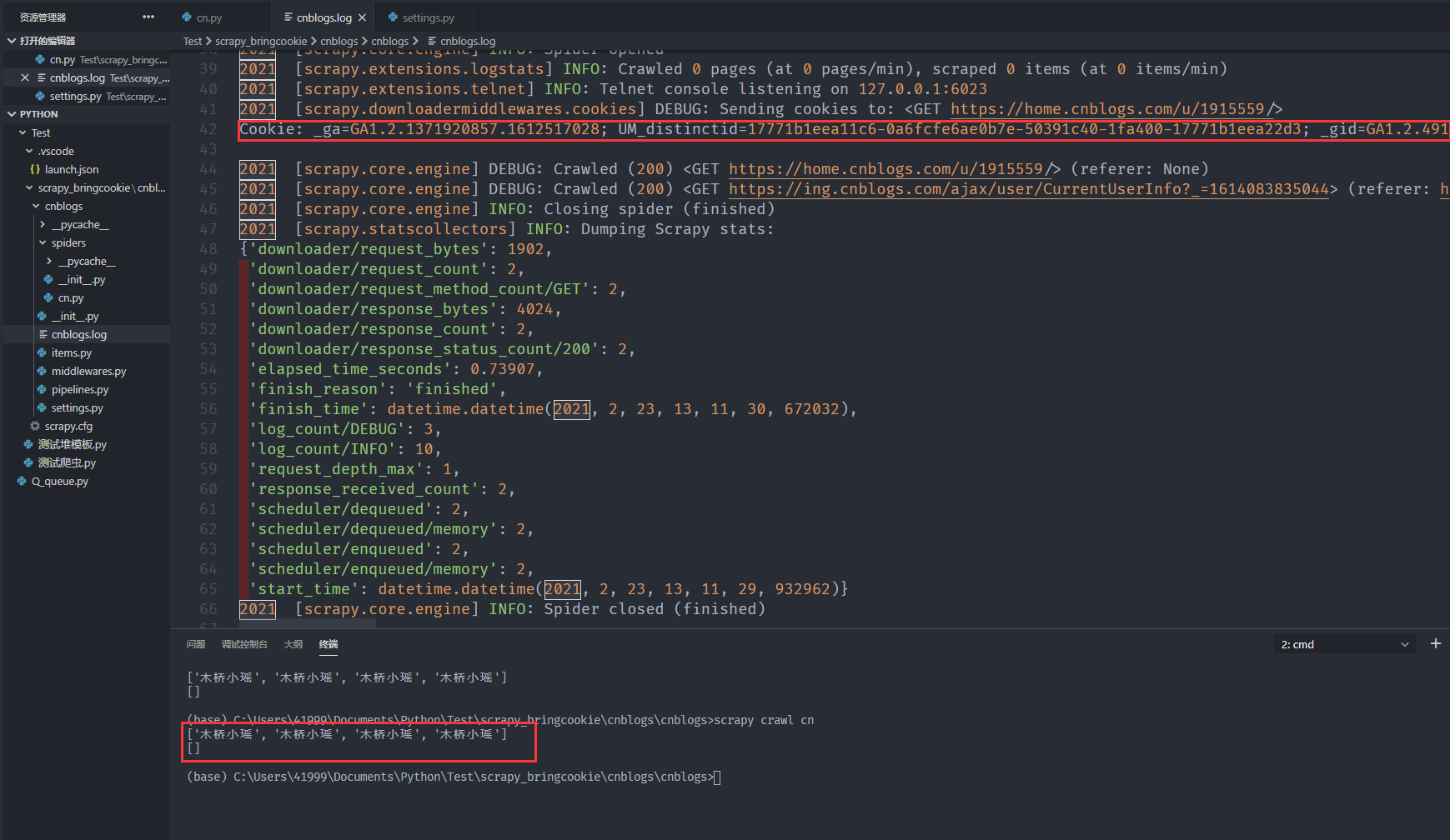This screenshot has height=840, width=1450.
Task: Select cn.py in the open editors list
Action: coord(87,59)
